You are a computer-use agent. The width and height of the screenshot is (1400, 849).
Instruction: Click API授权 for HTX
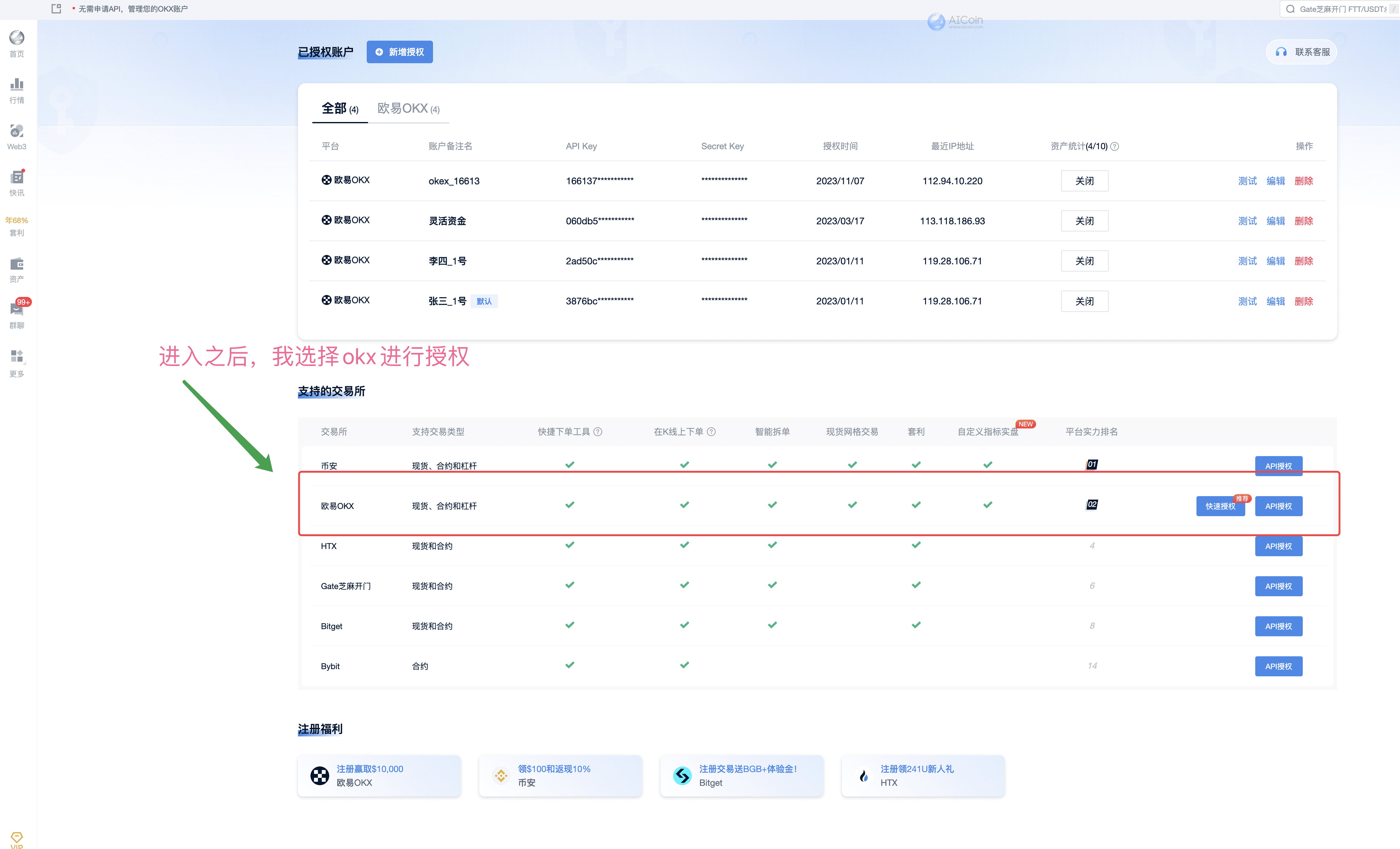[x=1278, y=546]
